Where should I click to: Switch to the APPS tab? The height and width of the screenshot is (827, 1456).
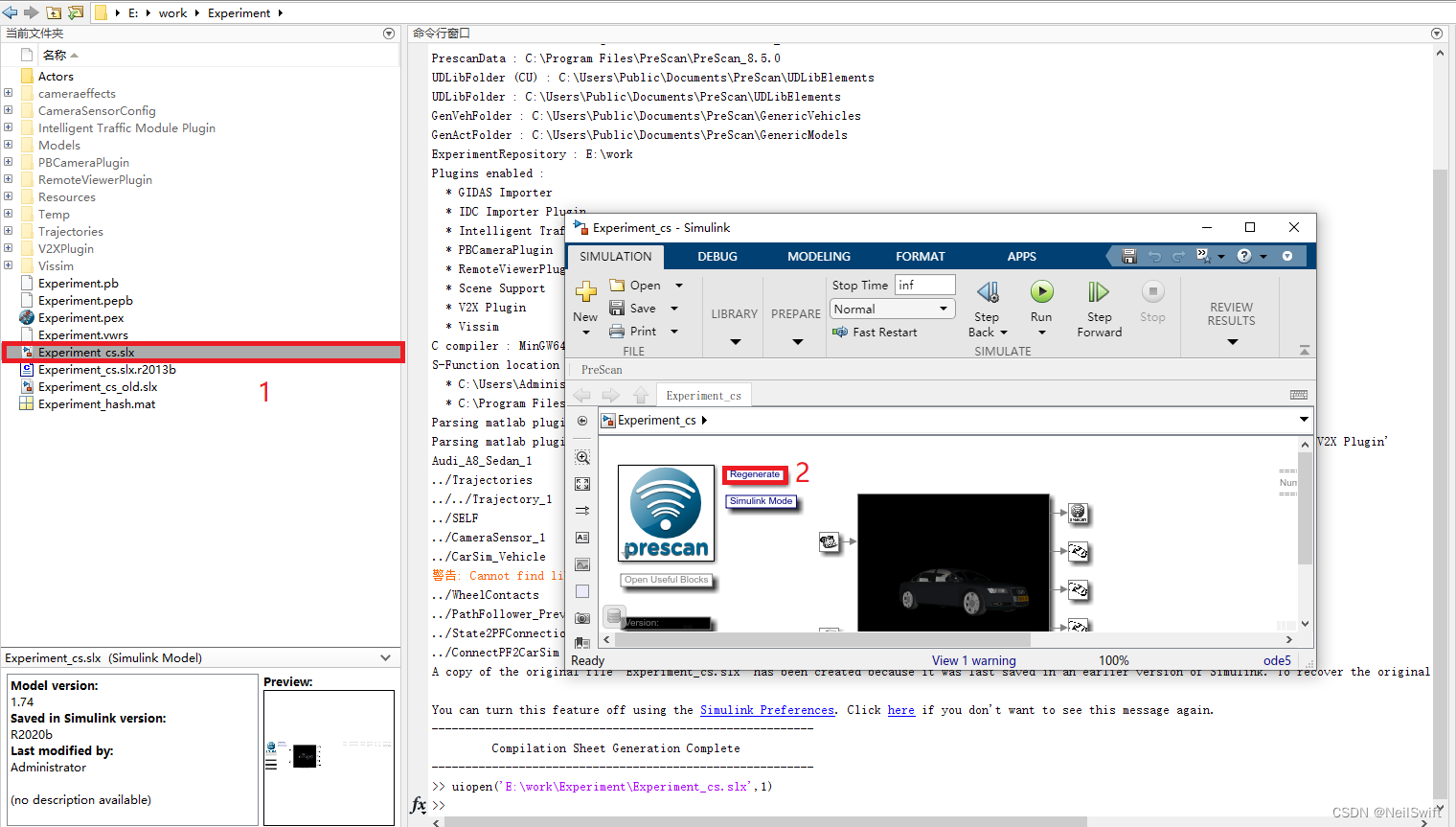point(1022,257)
